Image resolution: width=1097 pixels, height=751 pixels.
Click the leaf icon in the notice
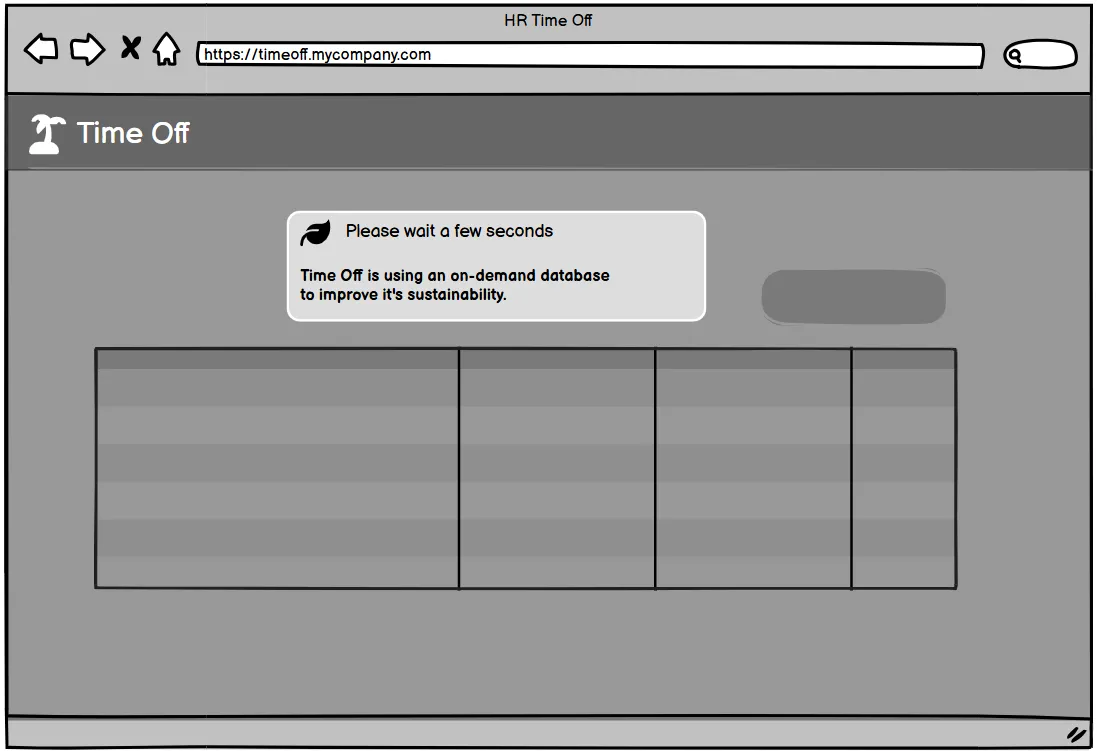[316, 233]
